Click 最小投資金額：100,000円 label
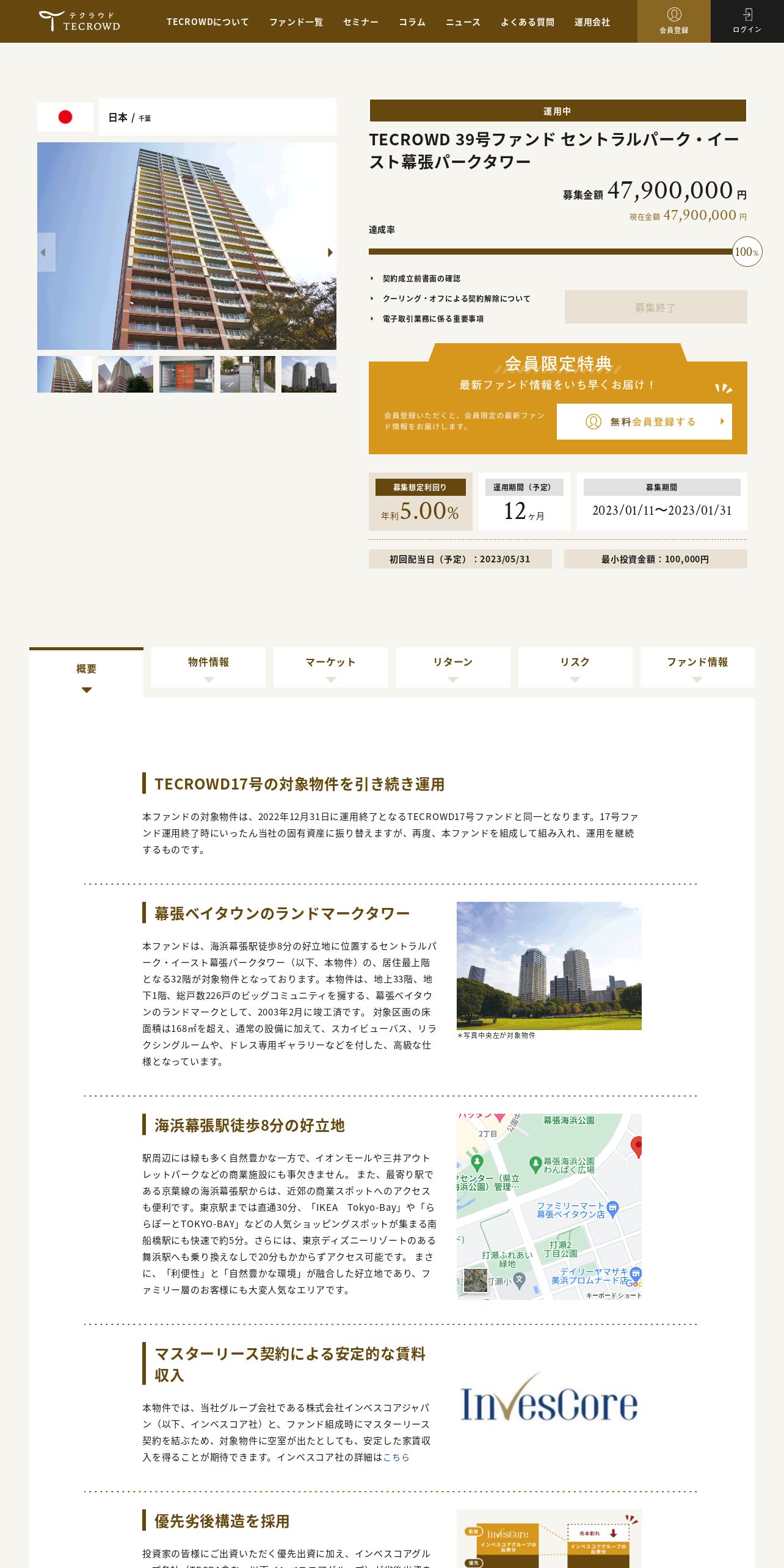The width and height of the screenshot is (784, 1568). [656, 559]
